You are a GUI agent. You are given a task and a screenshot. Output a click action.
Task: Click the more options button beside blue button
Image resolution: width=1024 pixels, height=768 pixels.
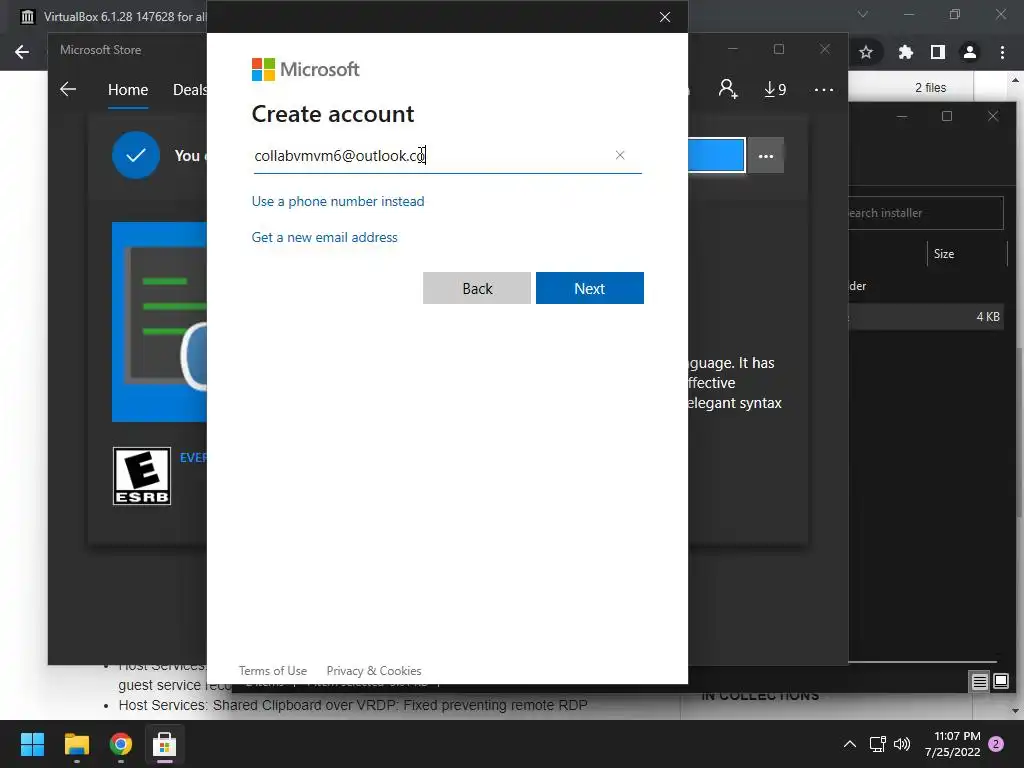tap(765, 155)
